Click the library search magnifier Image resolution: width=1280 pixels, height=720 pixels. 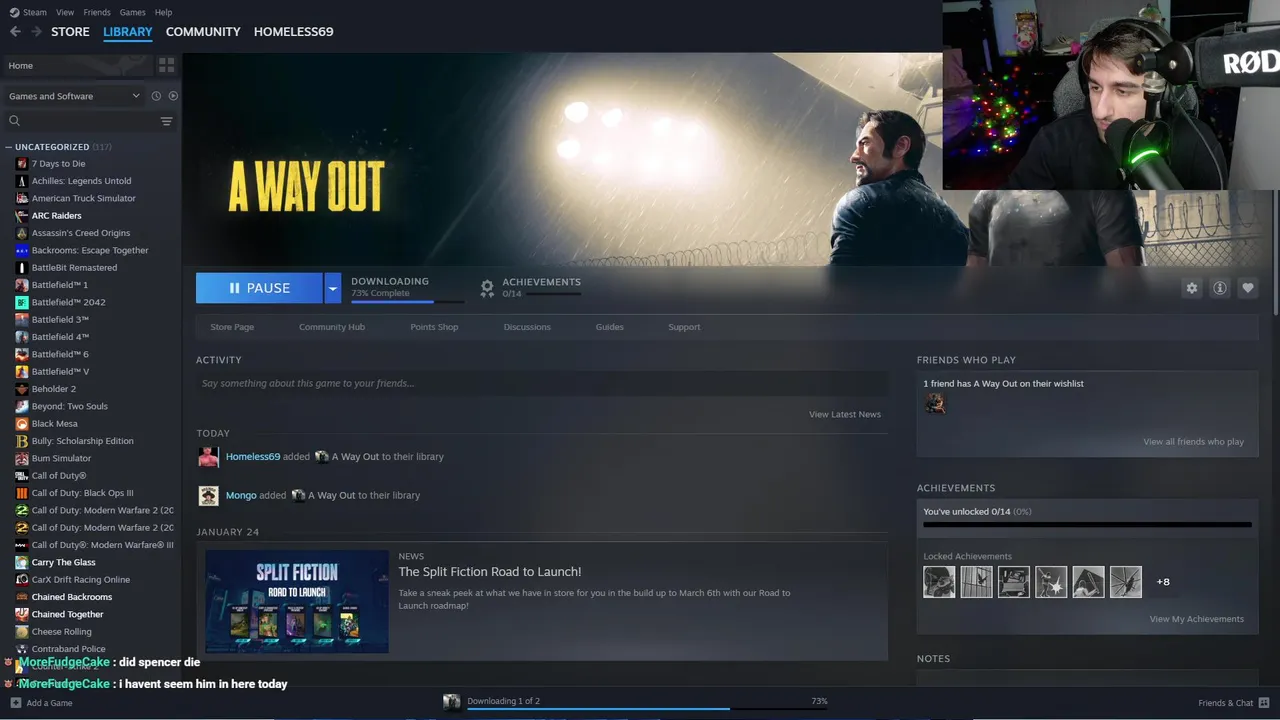click(x=14, y=121)
